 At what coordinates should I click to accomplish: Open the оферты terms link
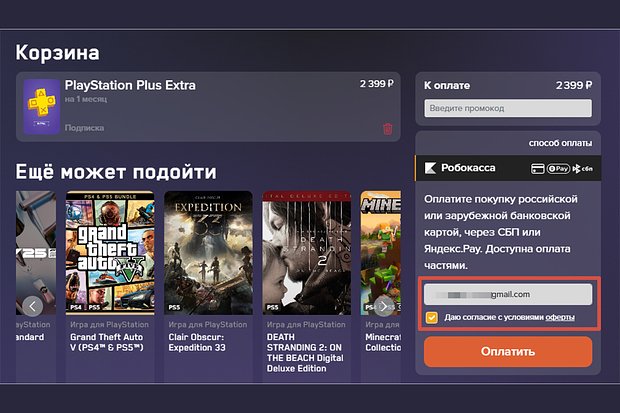(560, 317)
